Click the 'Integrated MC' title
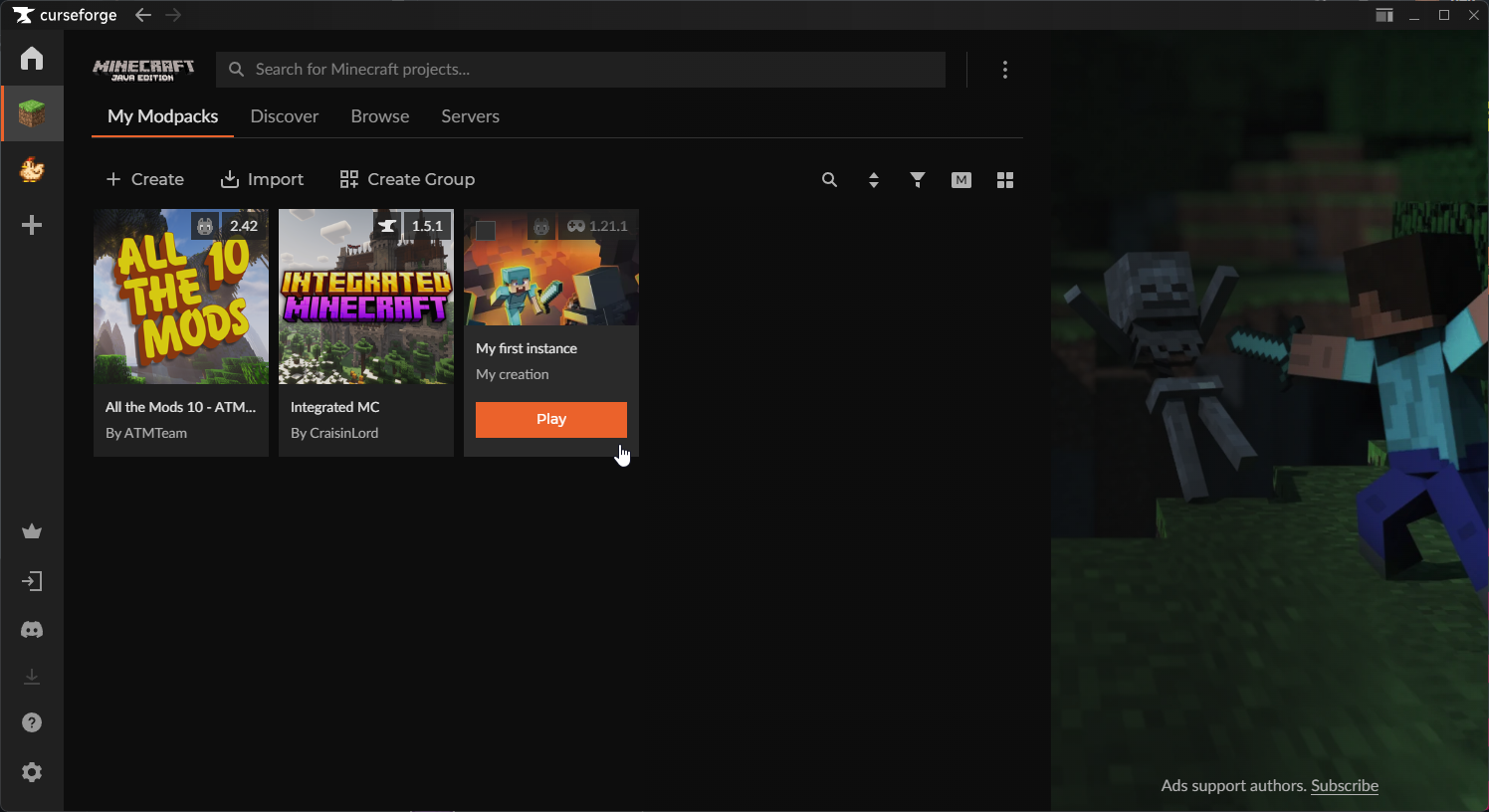Viewport: 1489px width, 812px height. (335, 407)
